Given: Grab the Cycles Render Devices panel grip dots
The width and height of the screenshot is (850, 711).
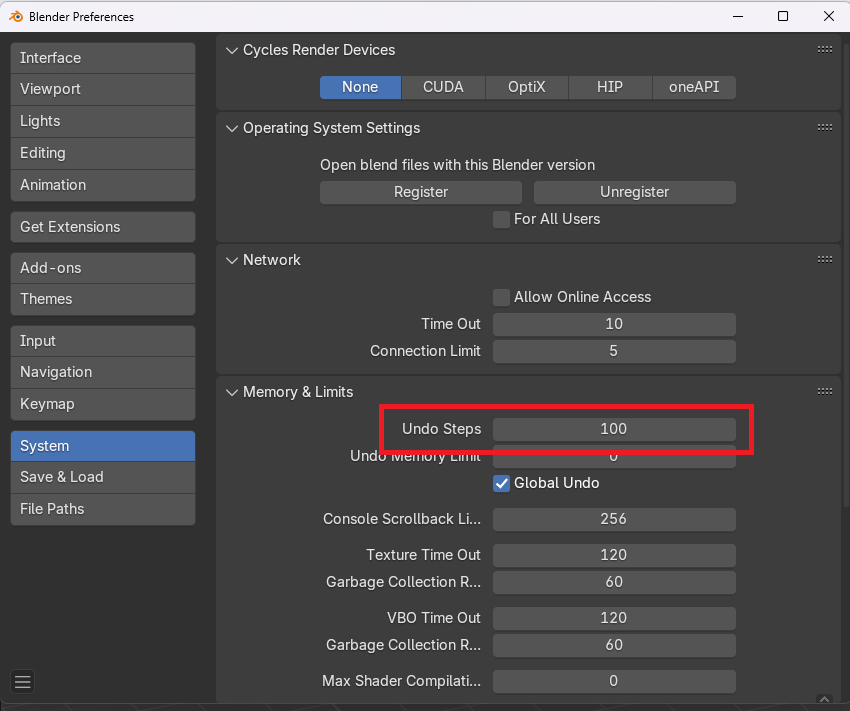Looking at the screenshot, I should click(825, 49).
